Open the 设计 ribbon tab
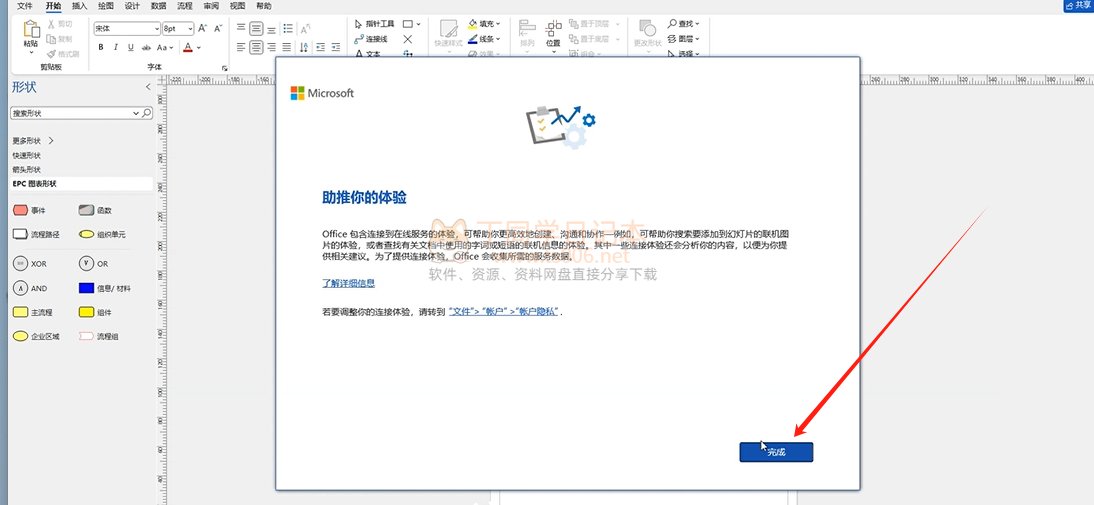The image size is (1094, 505). point(132,6)
